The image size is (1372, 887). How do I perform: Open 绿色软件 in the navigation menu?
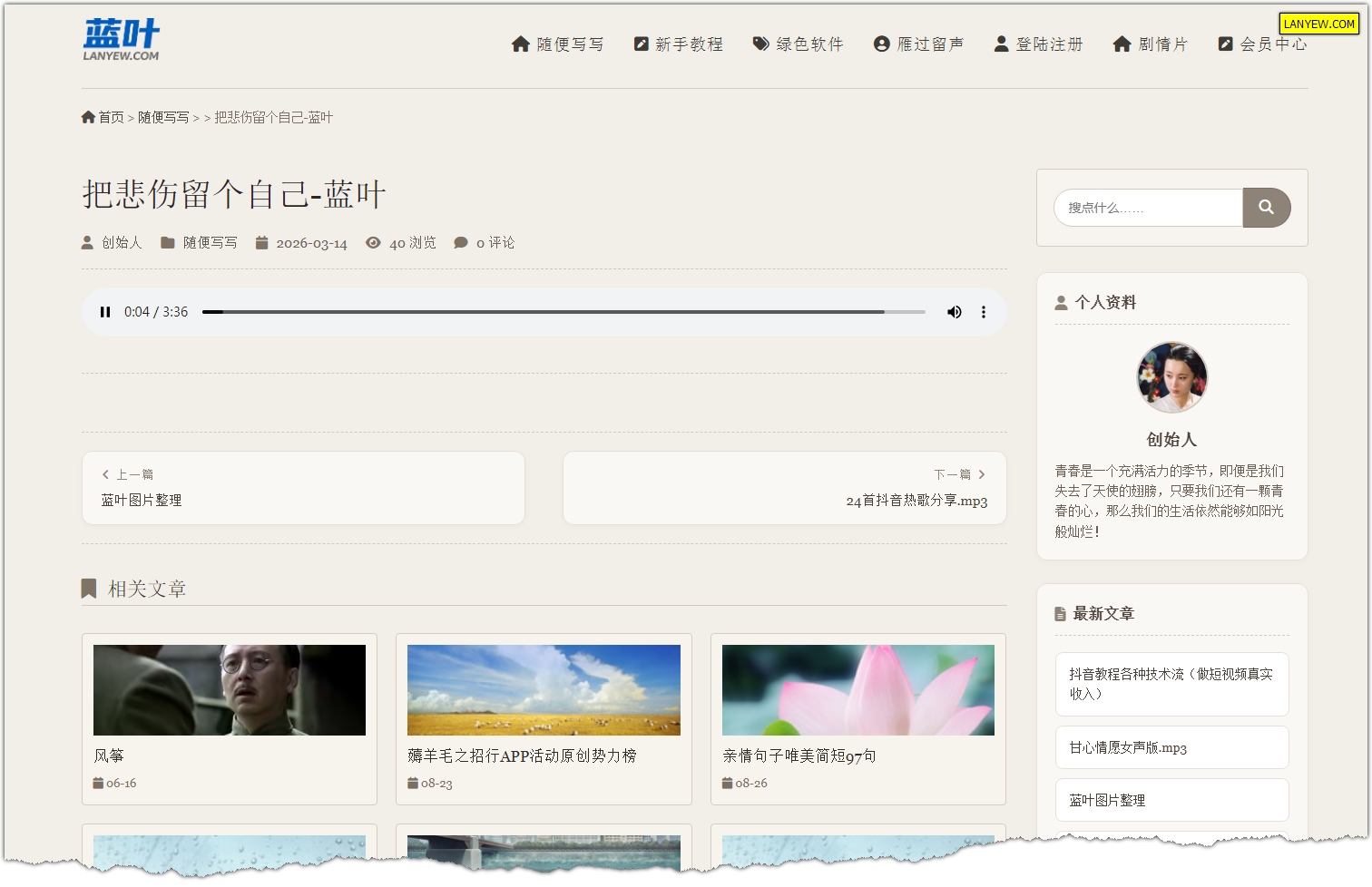coord(799,44)
